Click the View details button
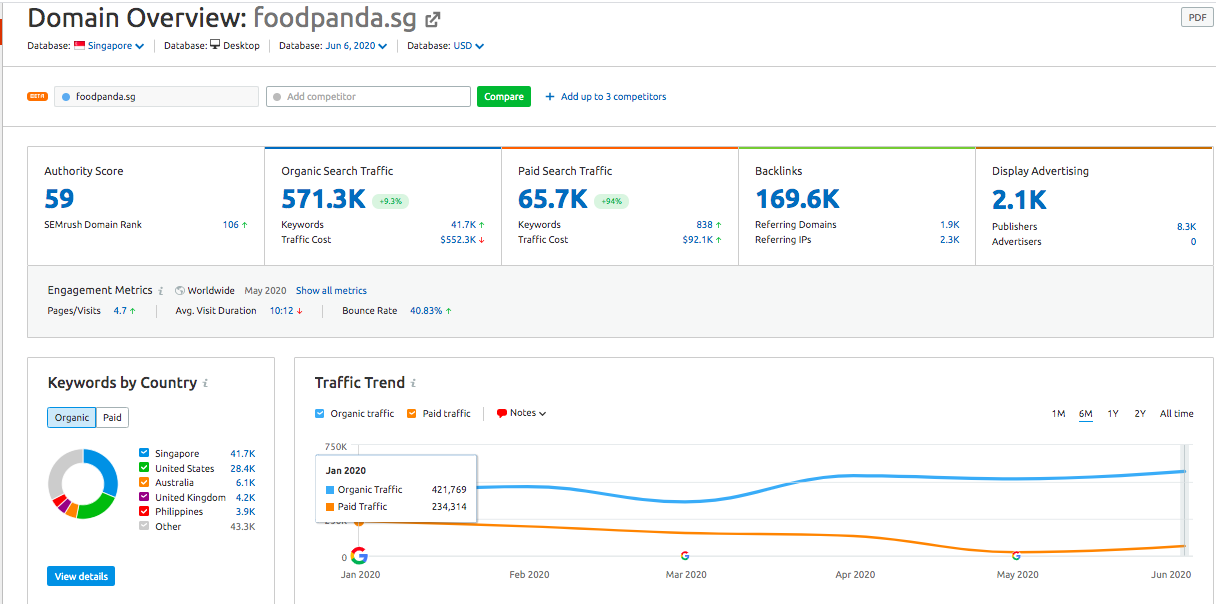Screen dimensions: 1216x604 point(81,576)
